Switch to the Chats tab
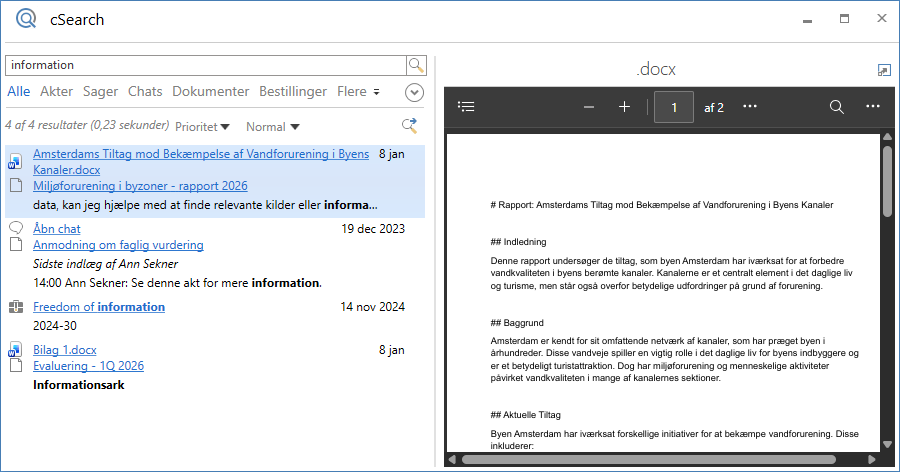The width and height of the screenshot is (900, 472). 145,91
